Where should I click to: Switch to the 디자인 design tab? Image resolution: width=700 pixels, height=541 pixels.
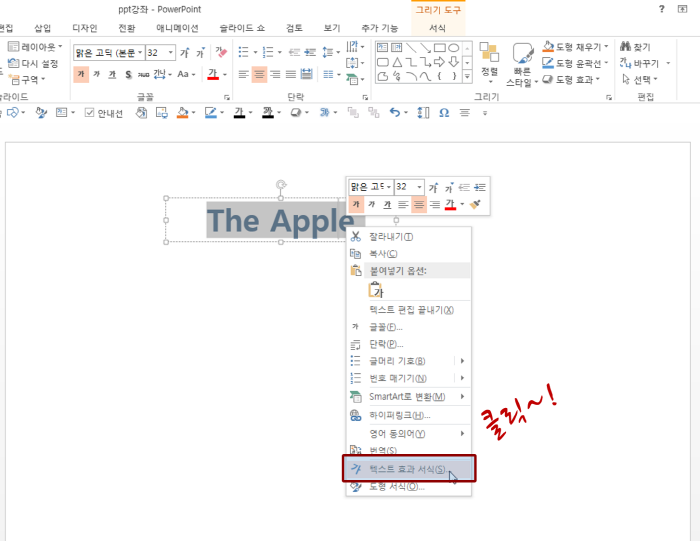click(x=85, y=28)
